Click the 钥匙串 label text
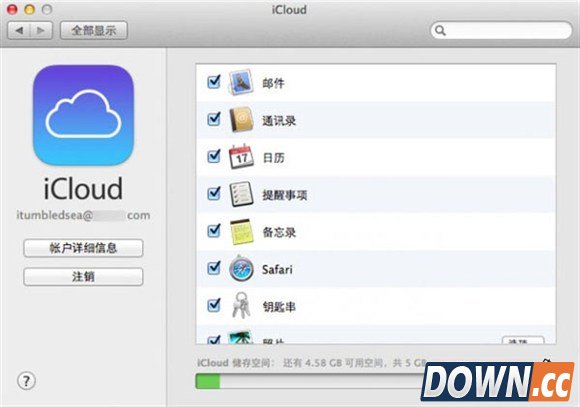The width and height of the screenshot is (580, 407). [279, 307]
